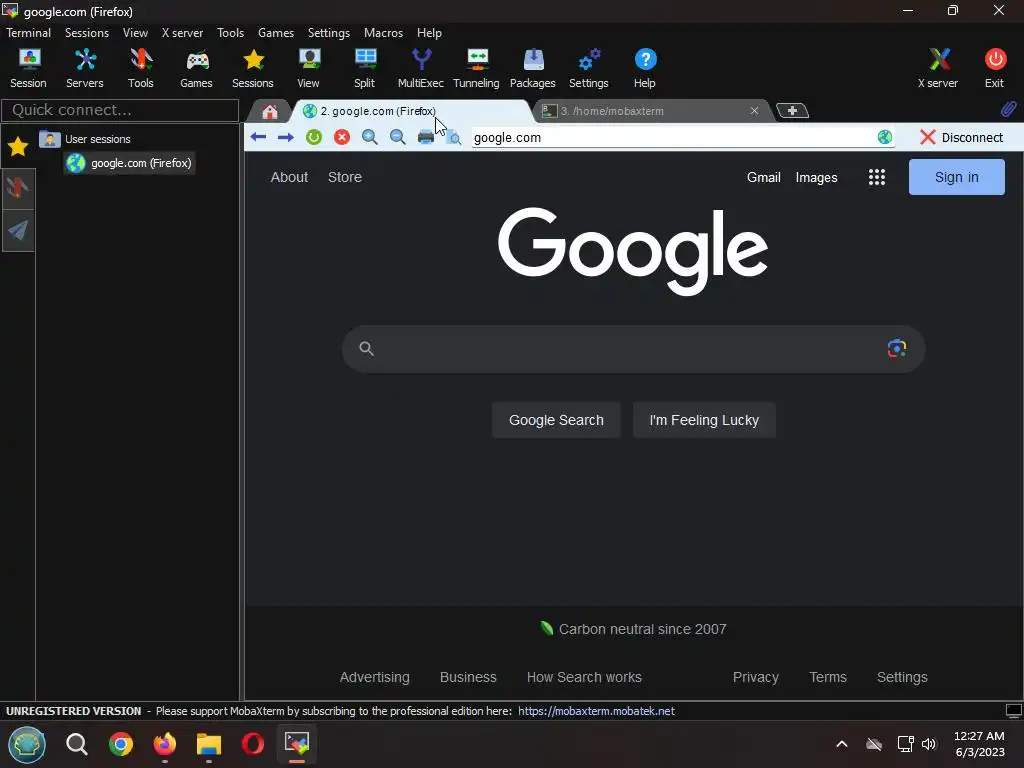Click I'm Feeling Lucky button
Image resolution: width=1024 pixels, height=768 pixels.
(x=704, y=420)
